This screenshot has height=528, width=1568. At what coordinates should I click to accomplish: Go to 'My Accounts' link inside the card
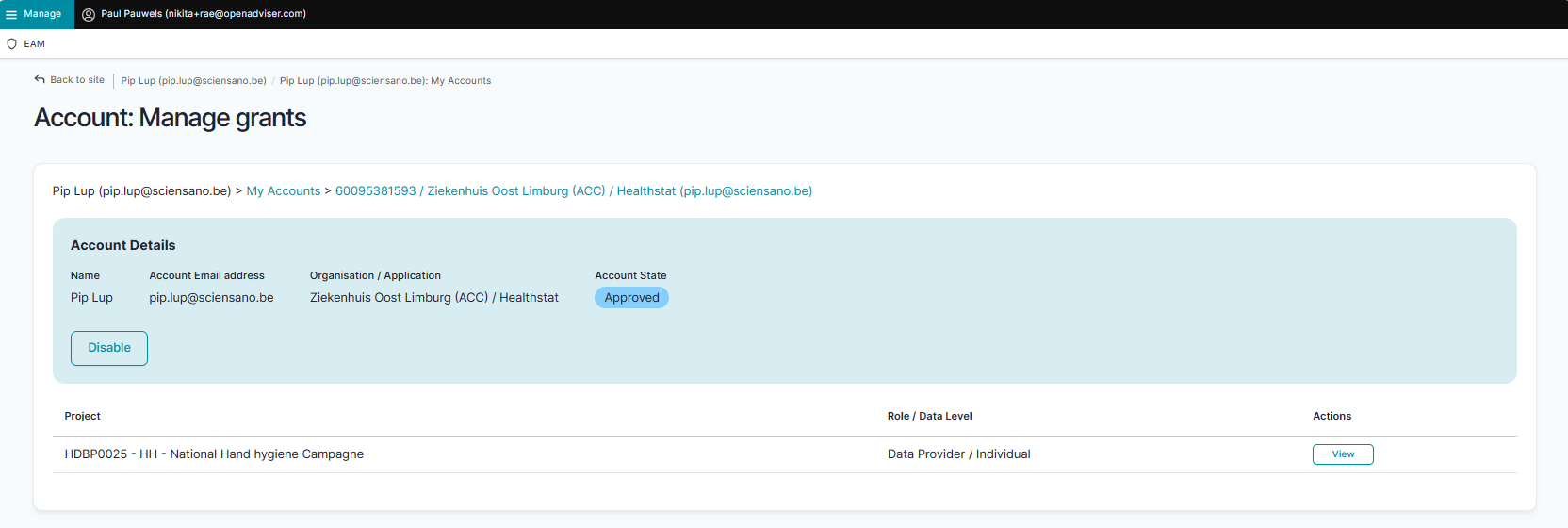(x=284, y=191)
